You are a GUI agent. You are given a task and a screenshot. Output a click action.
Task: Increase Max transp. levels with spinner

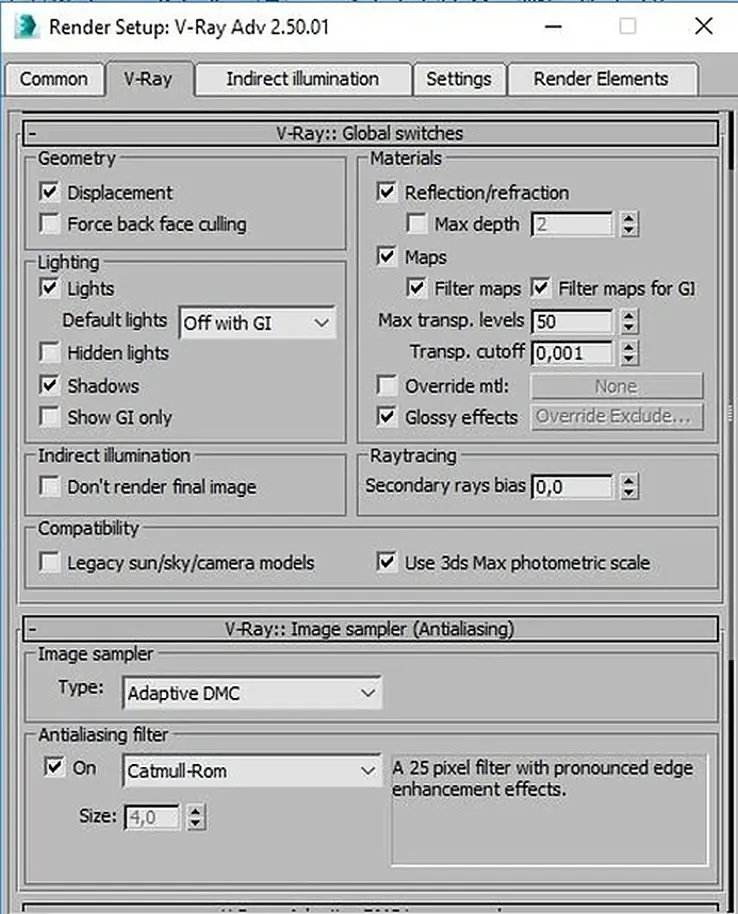[x=628, y=316]
